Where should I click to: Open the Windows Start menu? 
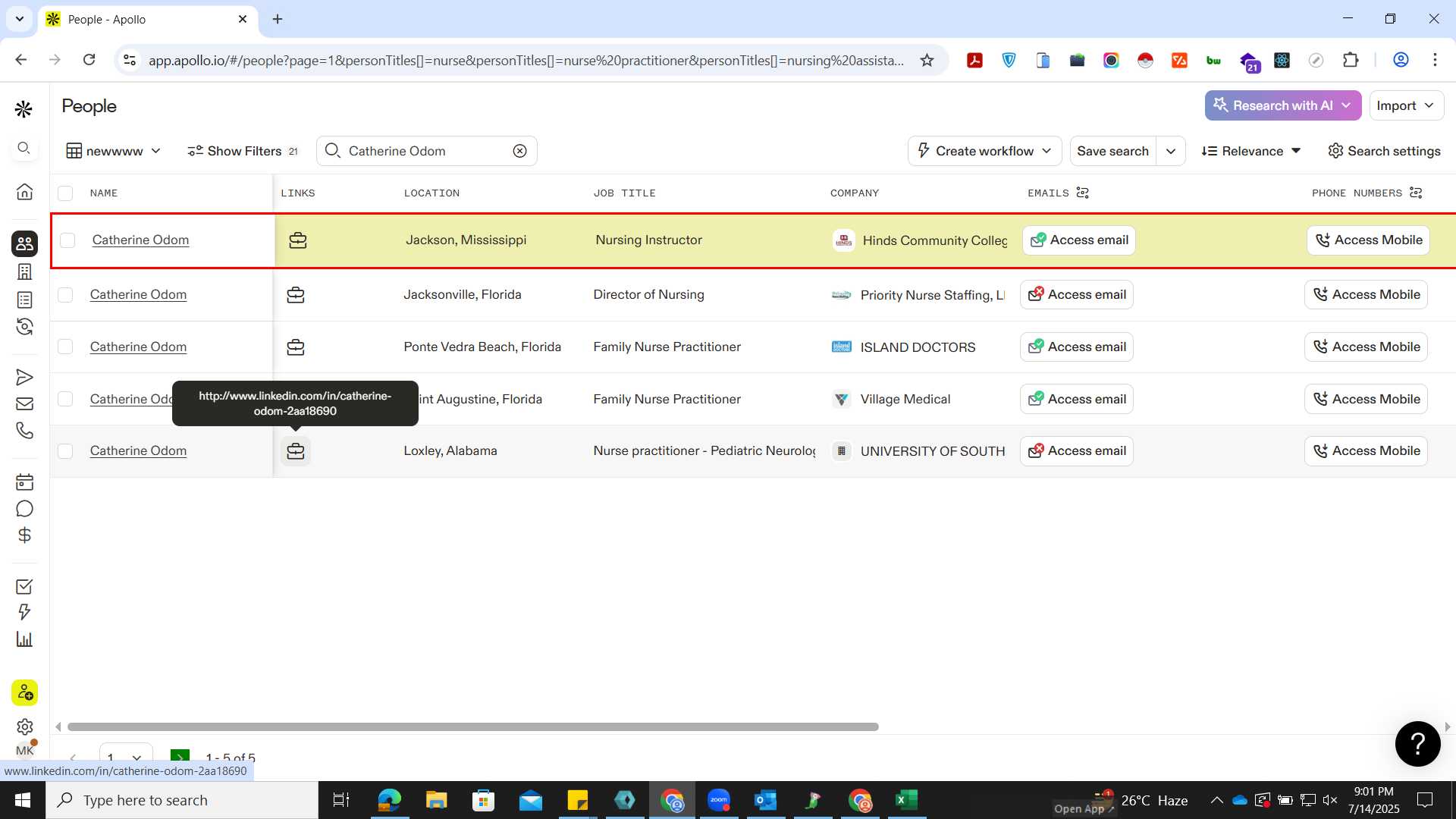pyautogui.click(x=22, y=800)
